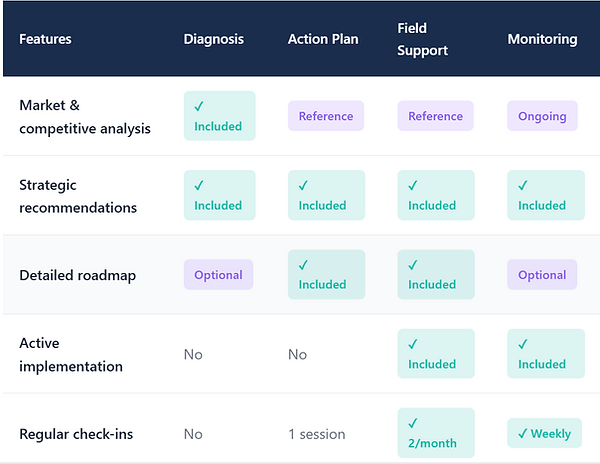The width and height of the screenshot is (600, 464).
Task: Click Included badge for Active implementation Field Support
Action: pos(435,354)
